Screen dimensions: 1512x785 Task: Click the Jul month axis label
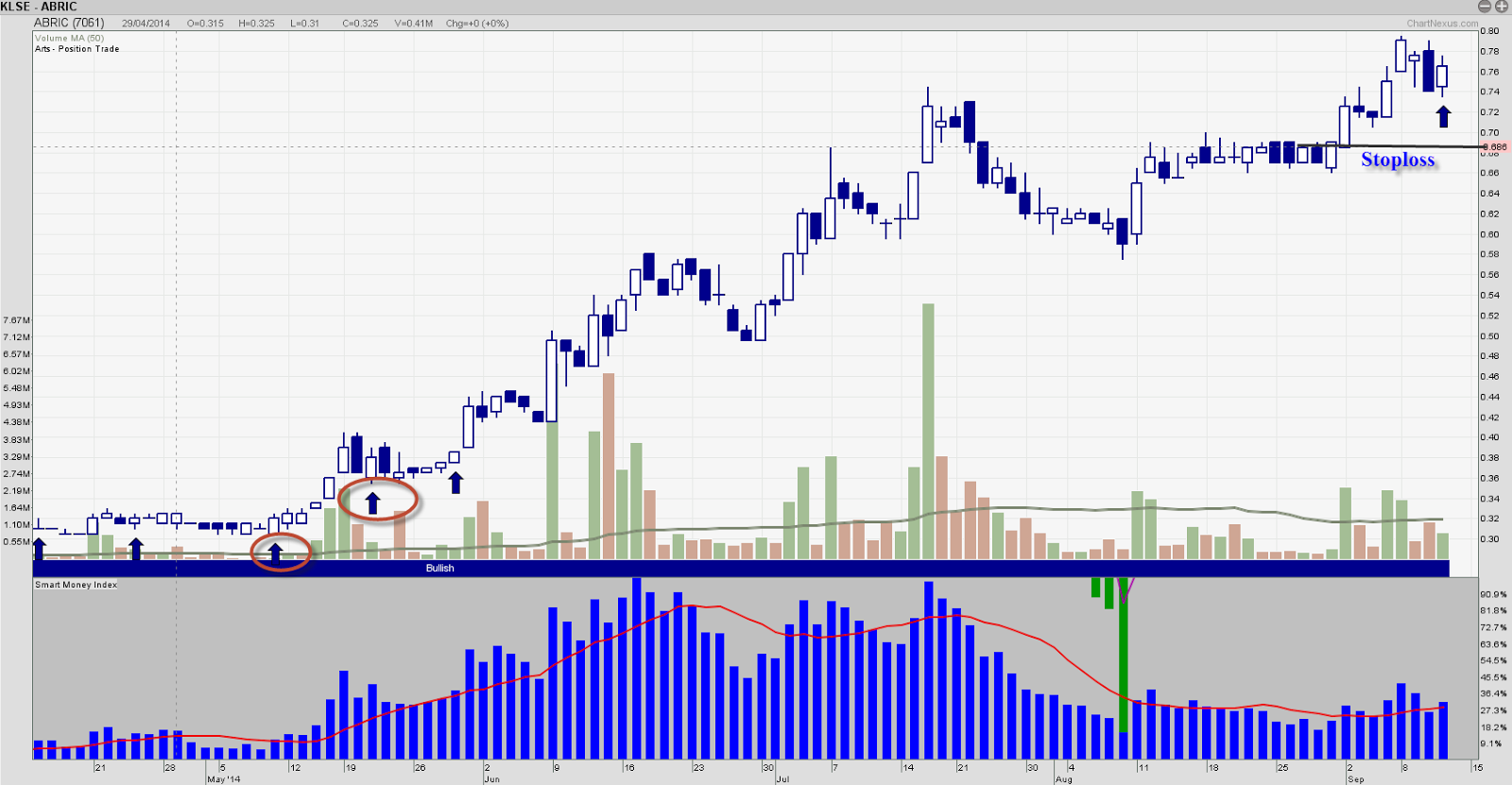pos(782,779)
